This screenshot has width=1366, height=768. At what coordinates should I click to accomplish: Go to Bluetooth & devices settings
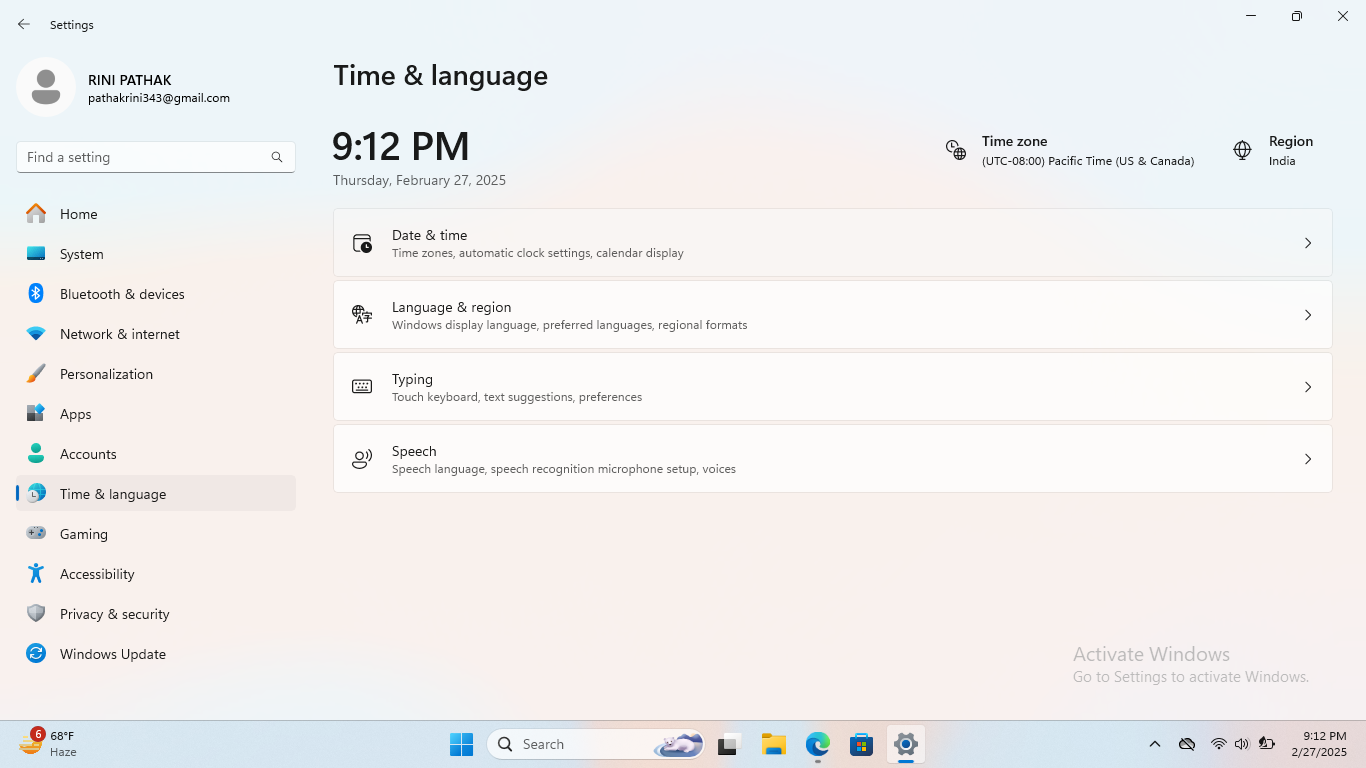(x=156, y=294)
